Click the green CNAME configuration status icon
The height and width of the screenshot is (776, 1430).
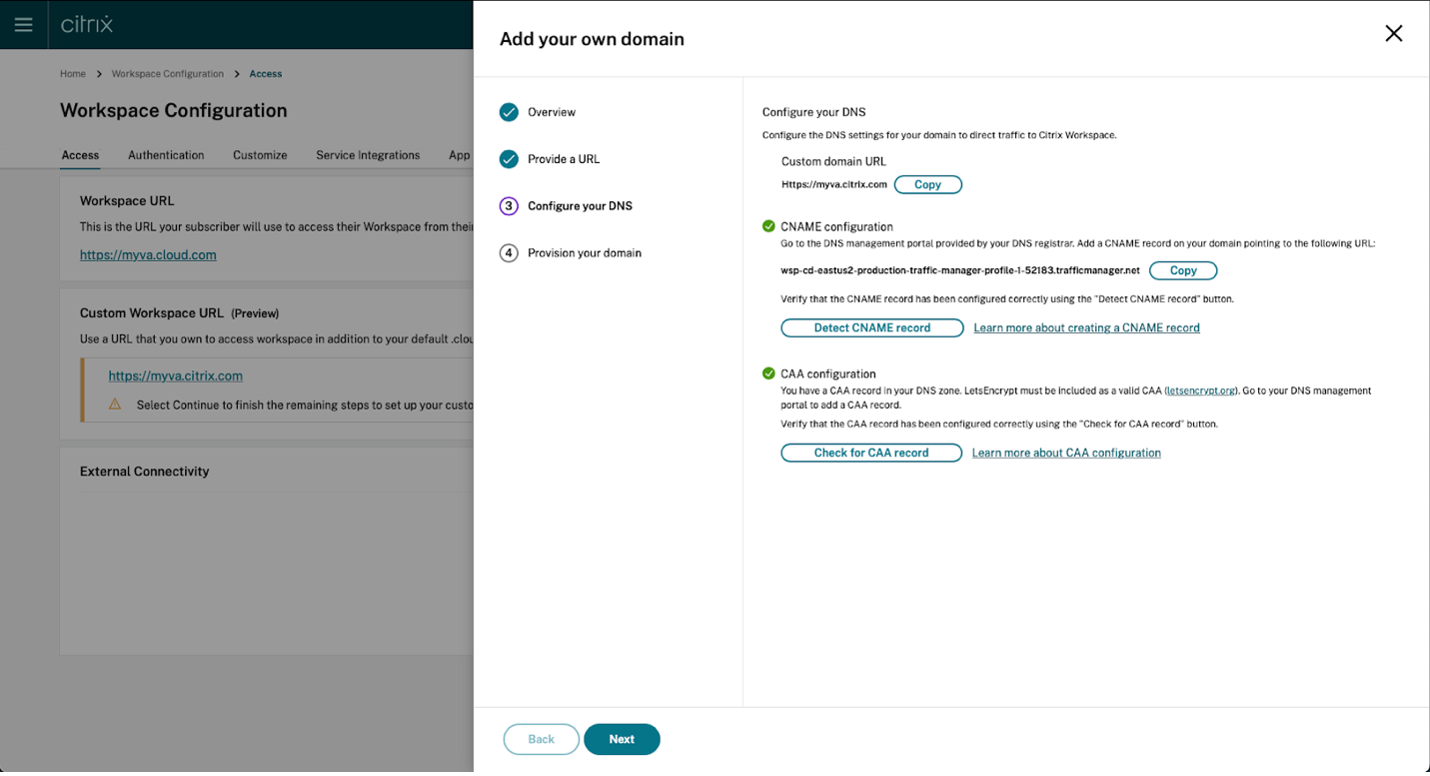768,226
